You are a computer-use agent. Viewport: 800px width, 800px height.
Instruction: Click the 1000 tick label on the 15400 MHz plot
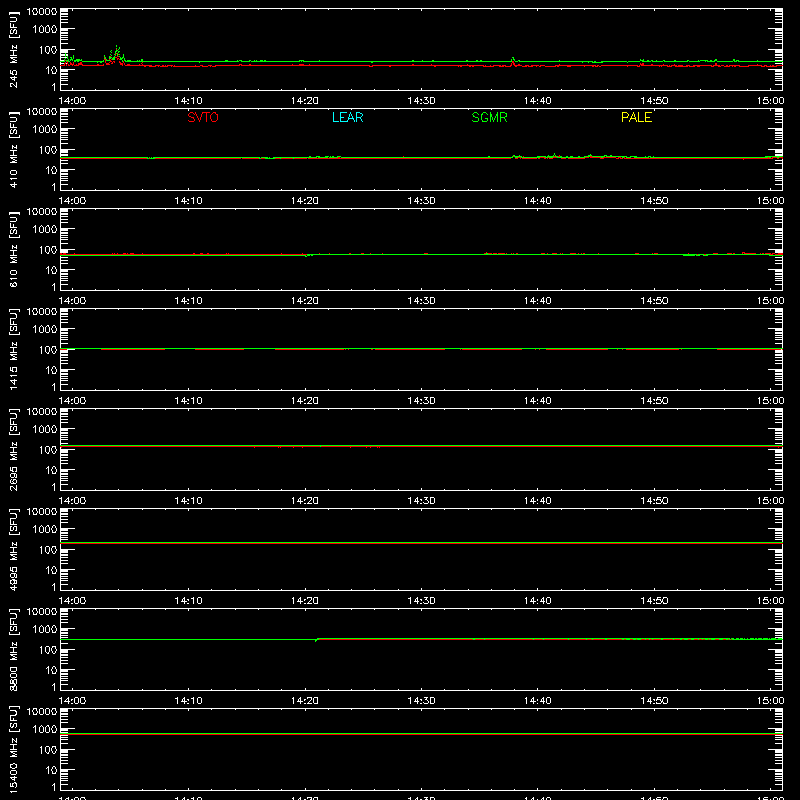coord(45,730)
